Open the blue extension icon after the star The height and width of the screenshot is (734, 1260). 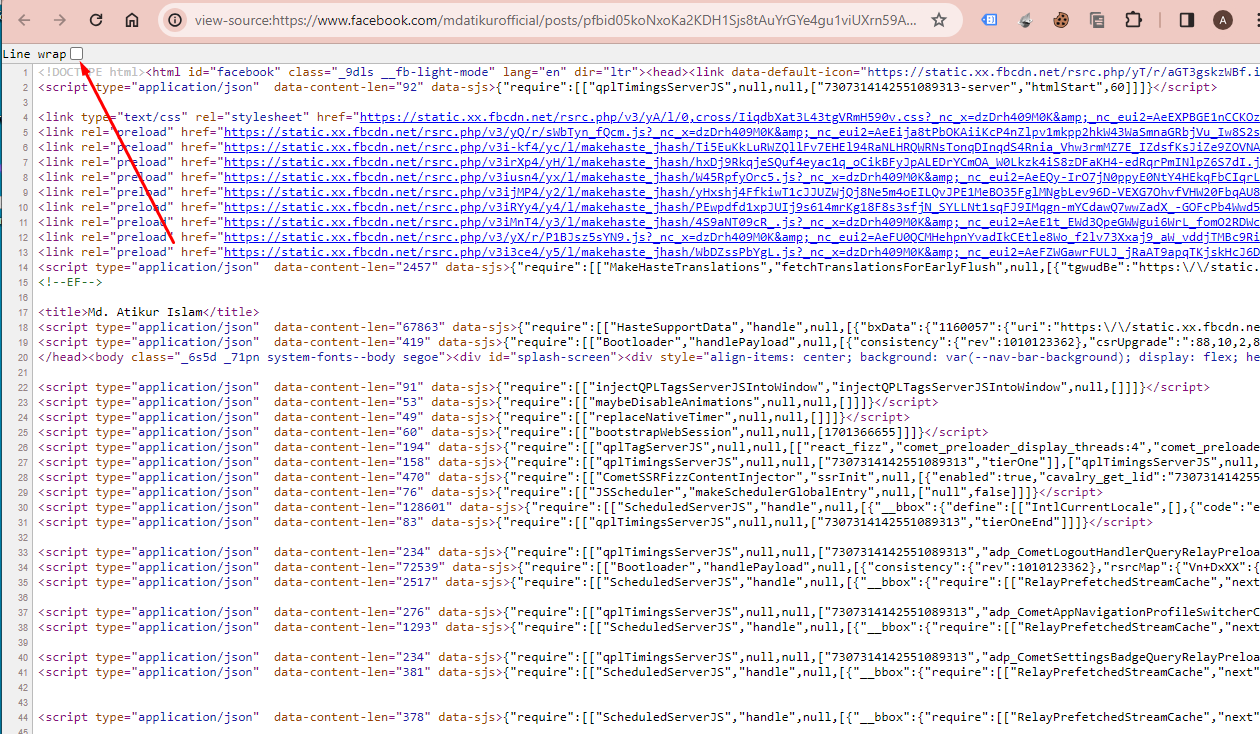click(x=989, y=20)
